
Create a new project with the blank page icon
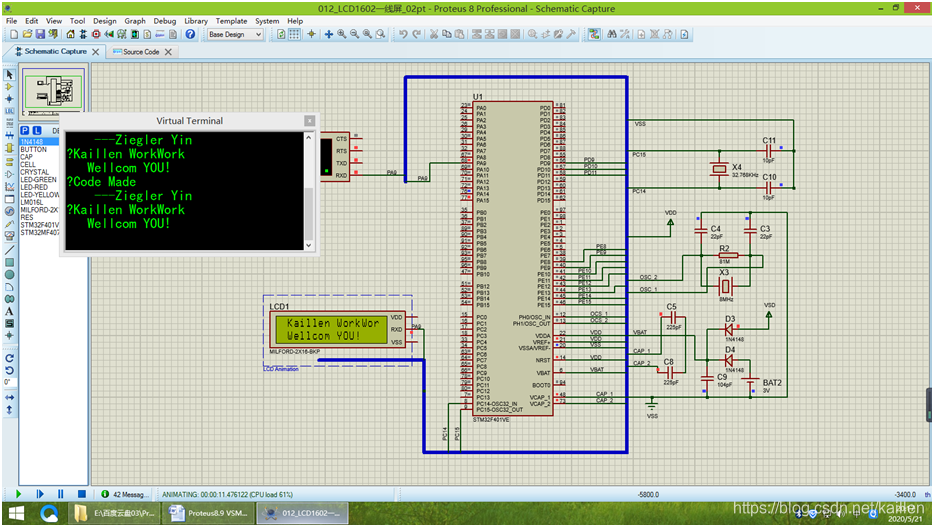click(14, 35)
